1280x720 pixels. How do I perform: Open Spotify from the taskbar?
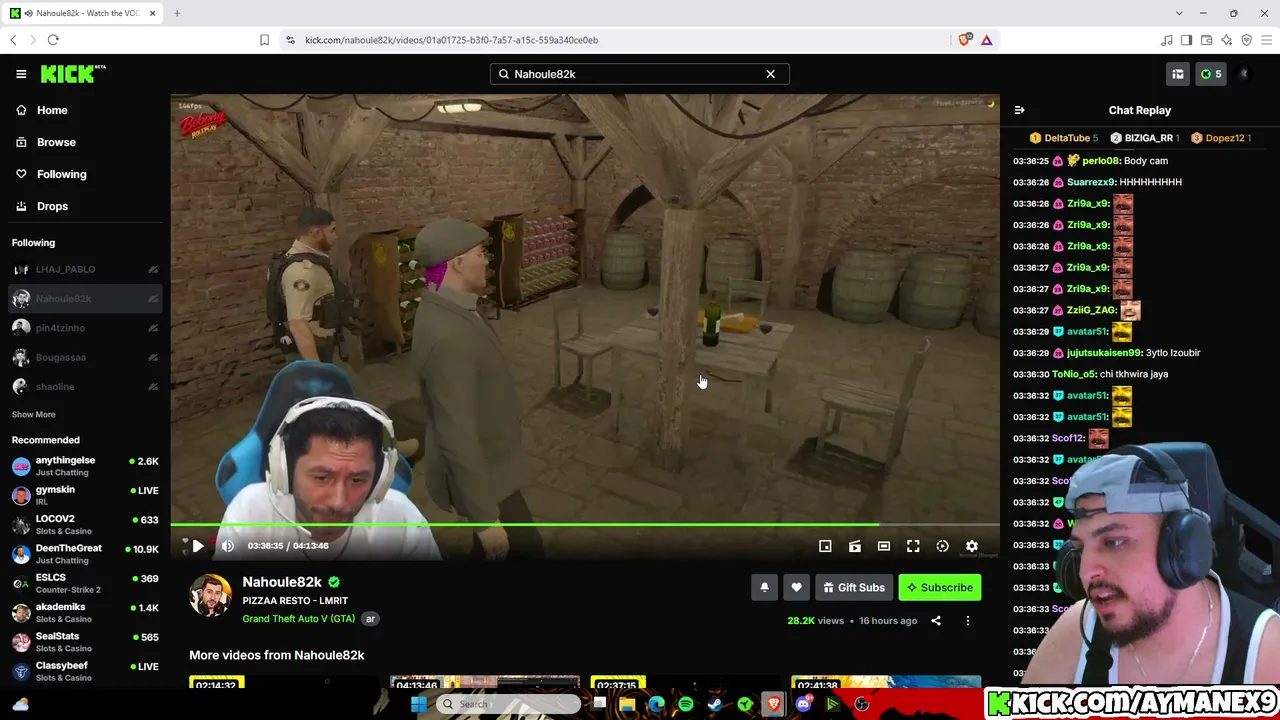click(686, 704)
